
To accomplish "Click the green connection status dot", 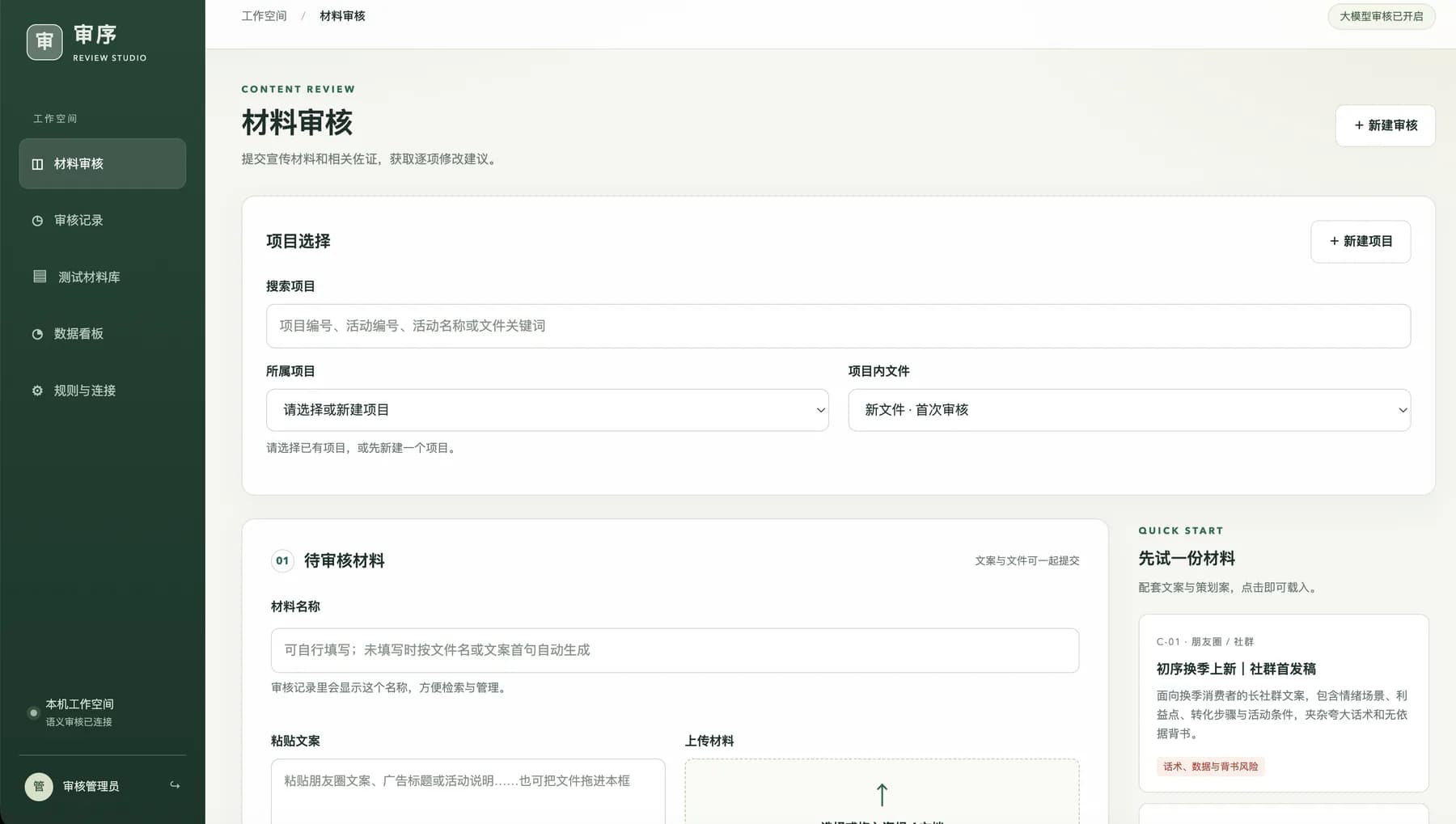I will point(33,713).
